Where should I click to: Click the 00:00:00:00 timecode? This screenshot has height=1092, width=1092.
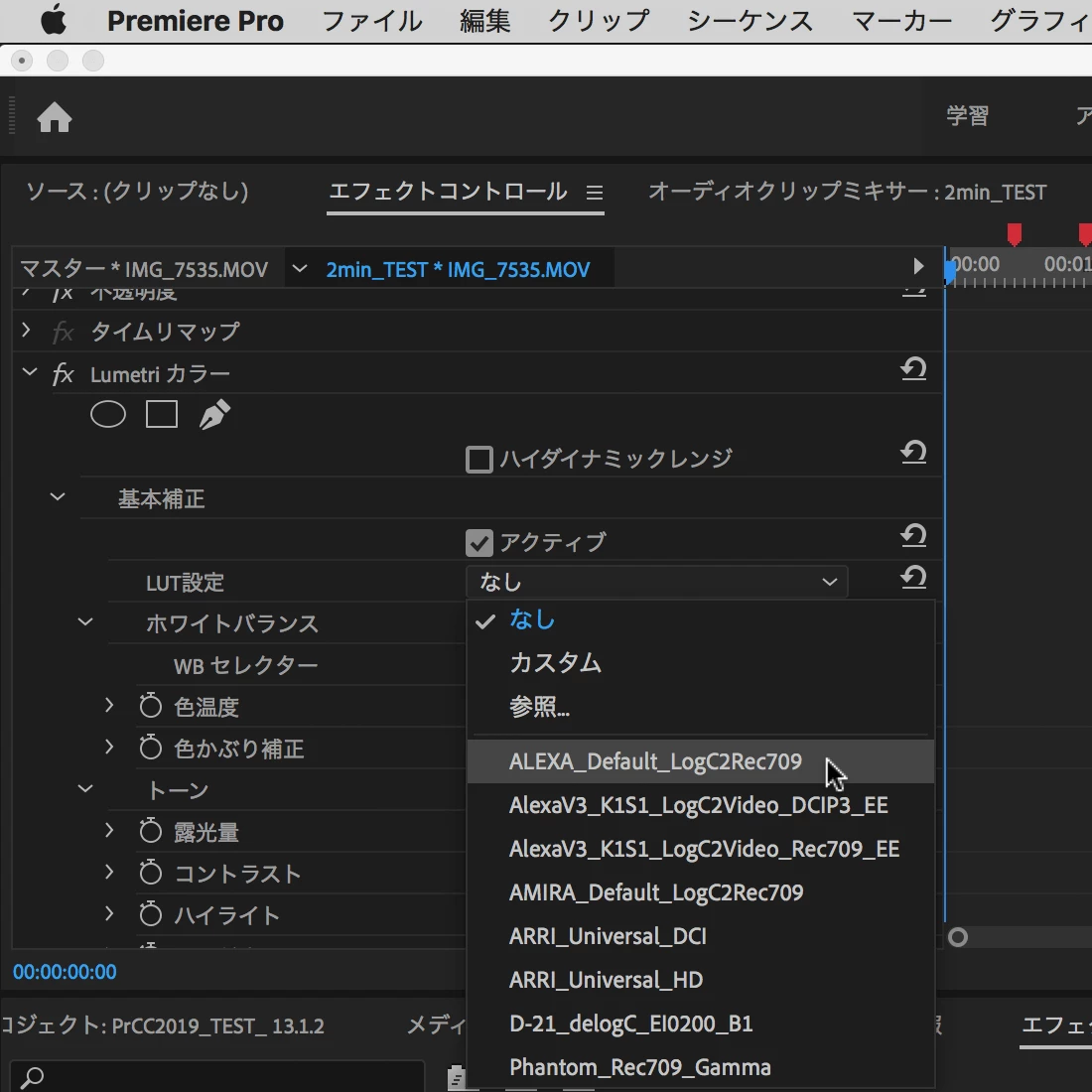[65, 972]
